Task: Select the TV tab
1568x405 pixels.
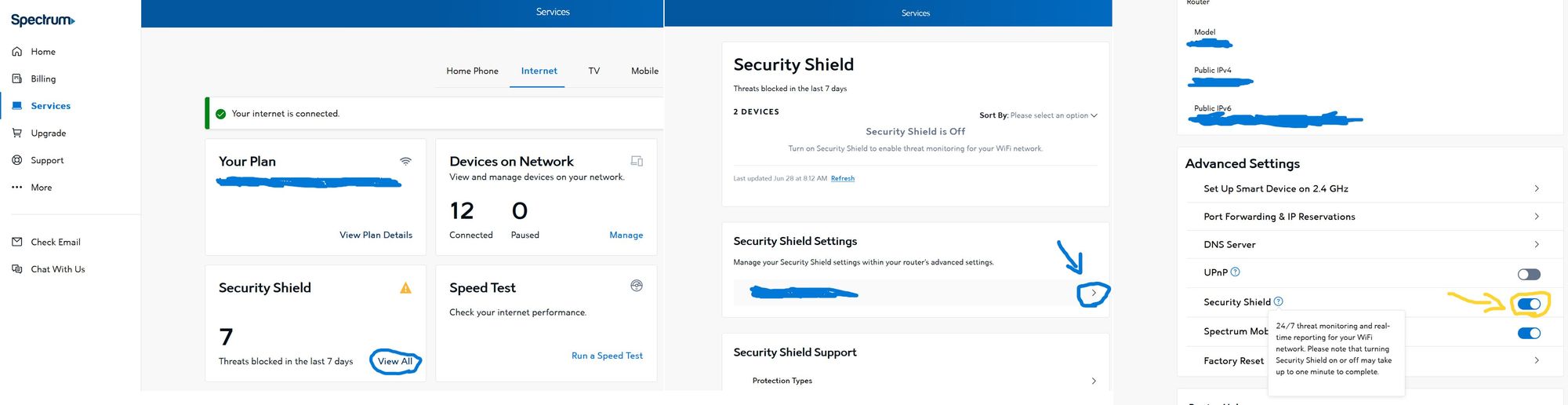Action: point(593,71)
